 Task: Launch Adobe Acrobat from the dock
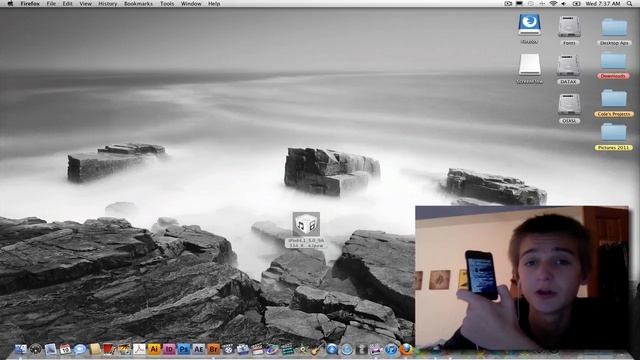140,349
